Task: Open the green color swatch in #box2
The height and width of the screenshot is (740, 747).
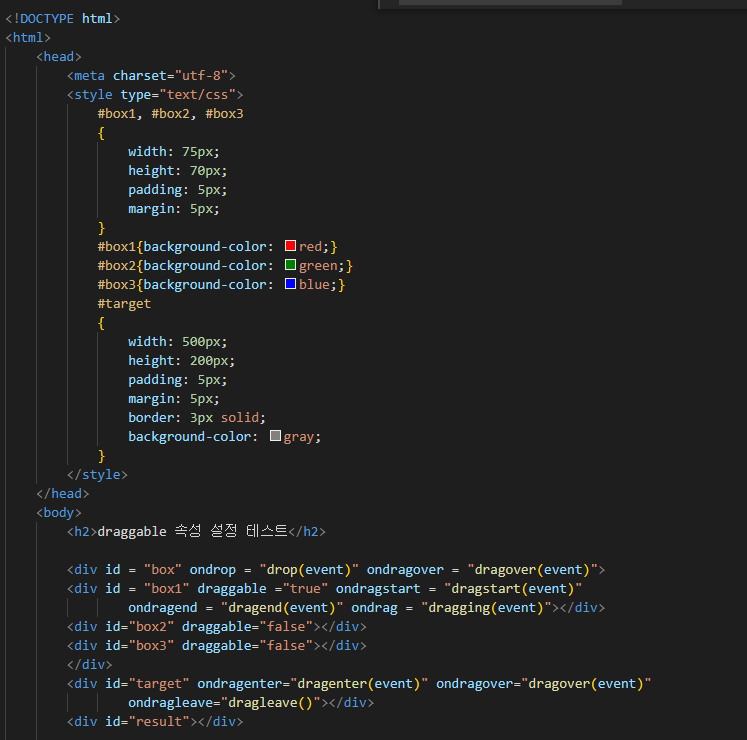Action: 290,264
